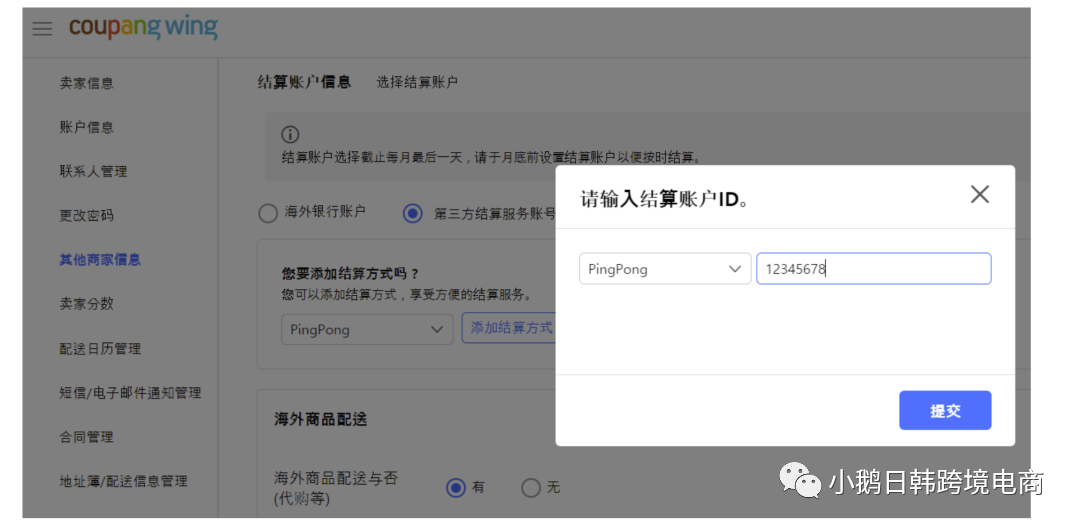Choose 有 for overseas product delivery
The image size is (1080, 531).
click(456, 488)
